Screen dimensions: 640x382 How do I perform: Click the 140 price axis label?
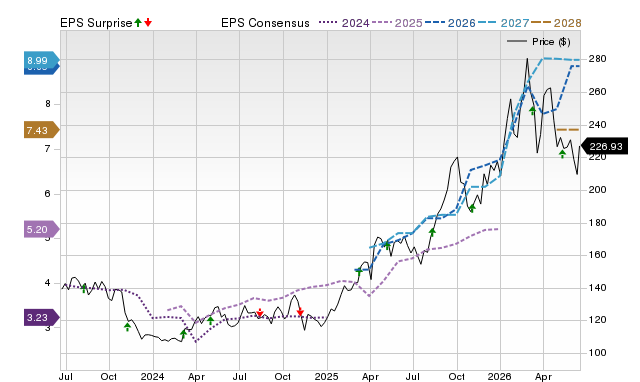point(597,288)
